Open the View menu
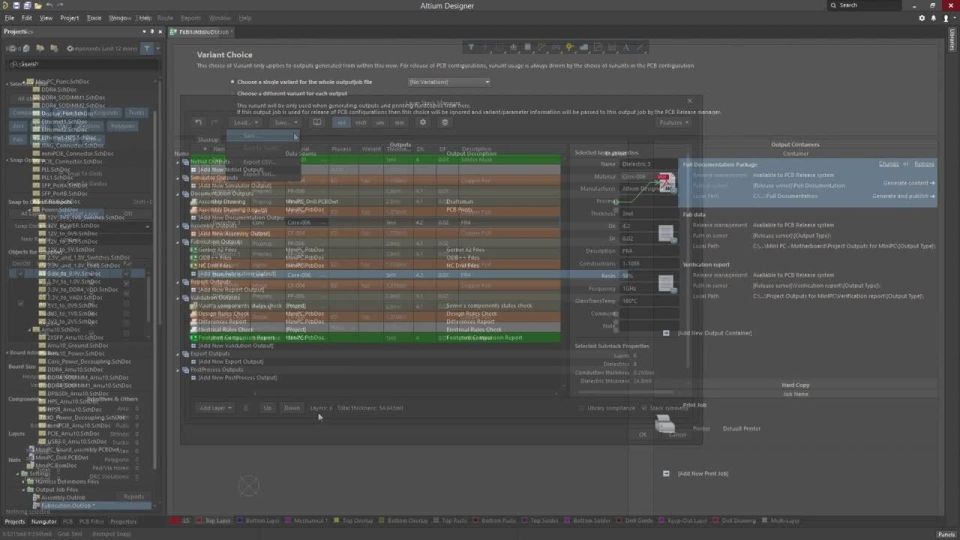960x540 pixels. coord(46,18)
